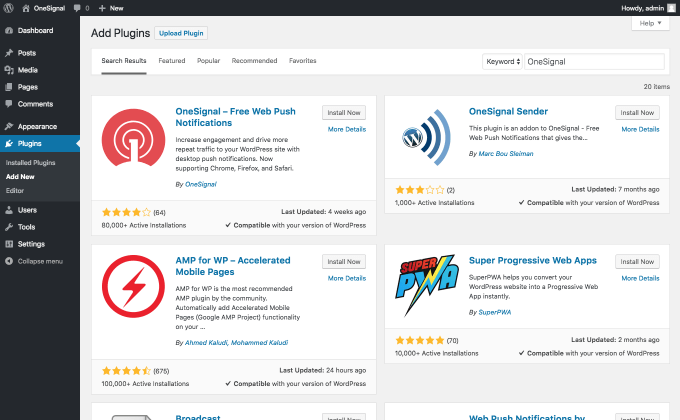Open author link SuperPWA
Image resolution: width=680 pixels, height=420 pixels.
(494, 312)
